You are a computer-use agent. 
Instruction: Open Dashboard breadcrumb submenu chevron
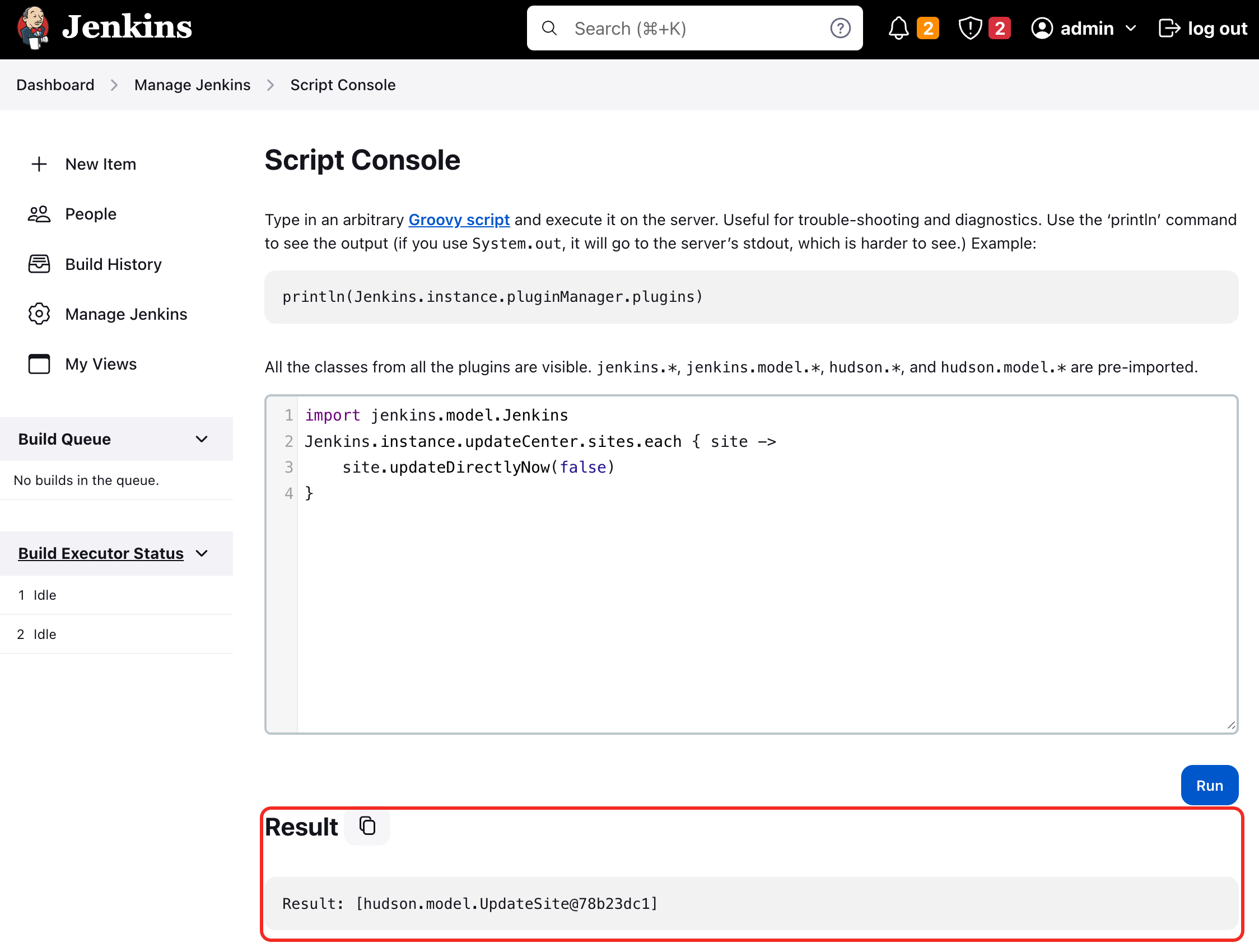coord(114,85)
